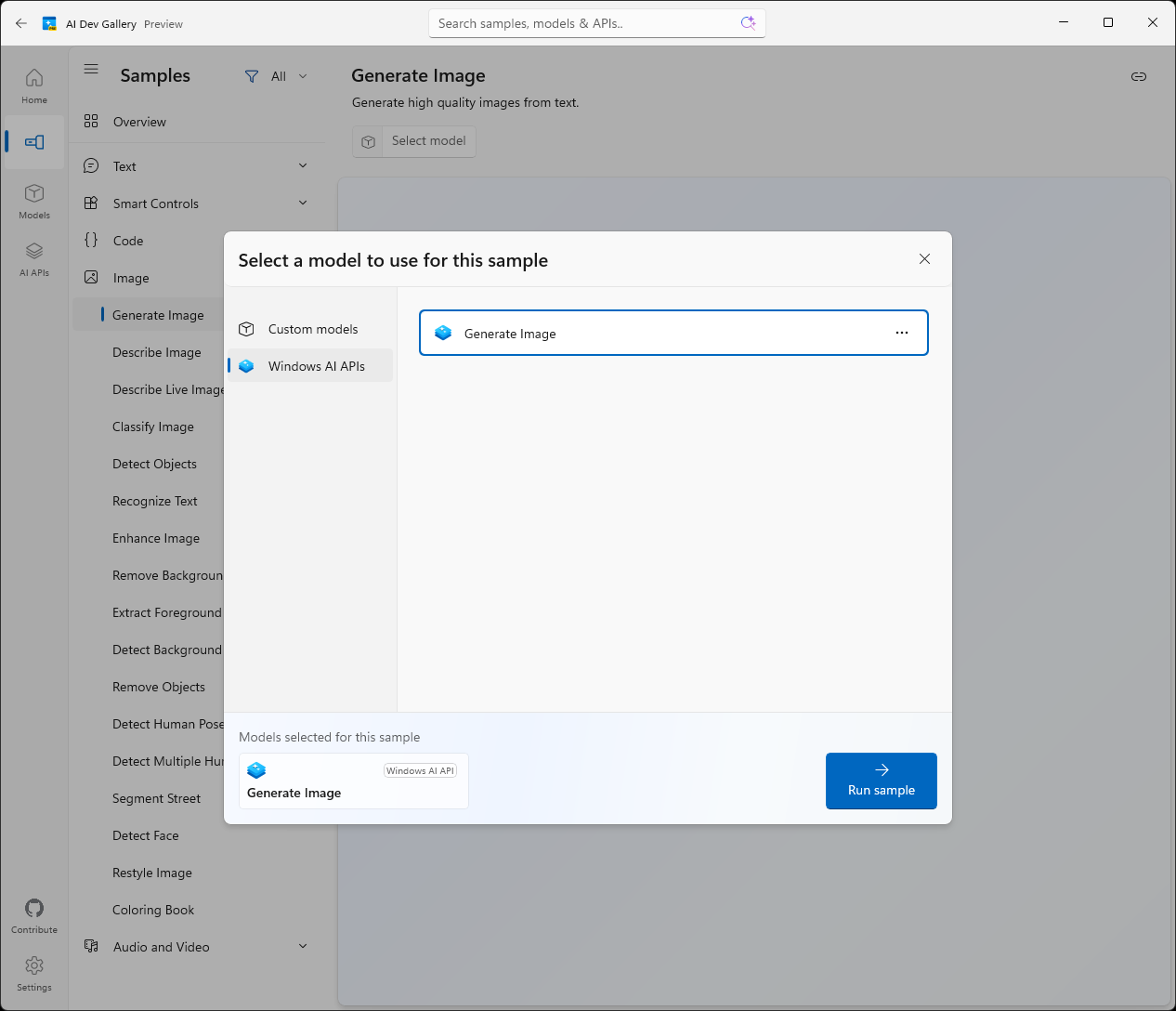Click the Windows AI API tag
1176x1011 pixels.
point(420,771)
